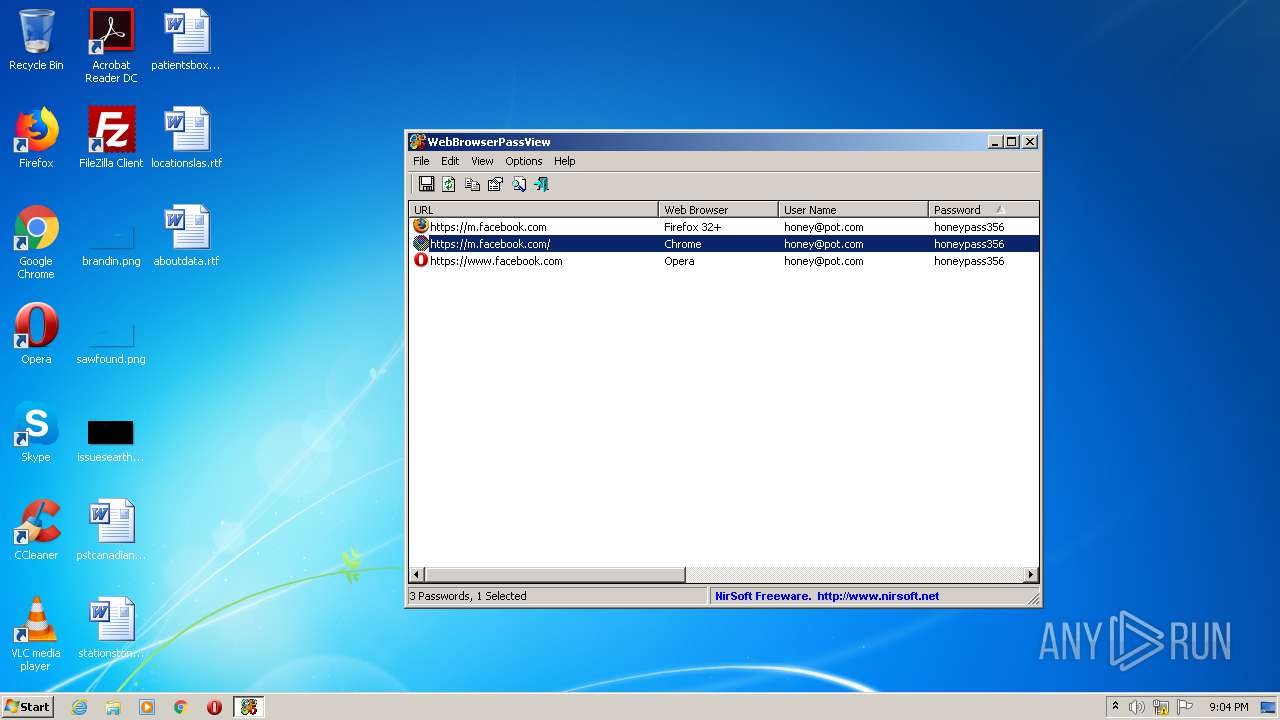Image resolution: width=1280 pixels, height=720 pixels.
Task: Click the Chrome browser cell
Action: tap(683, 244)
